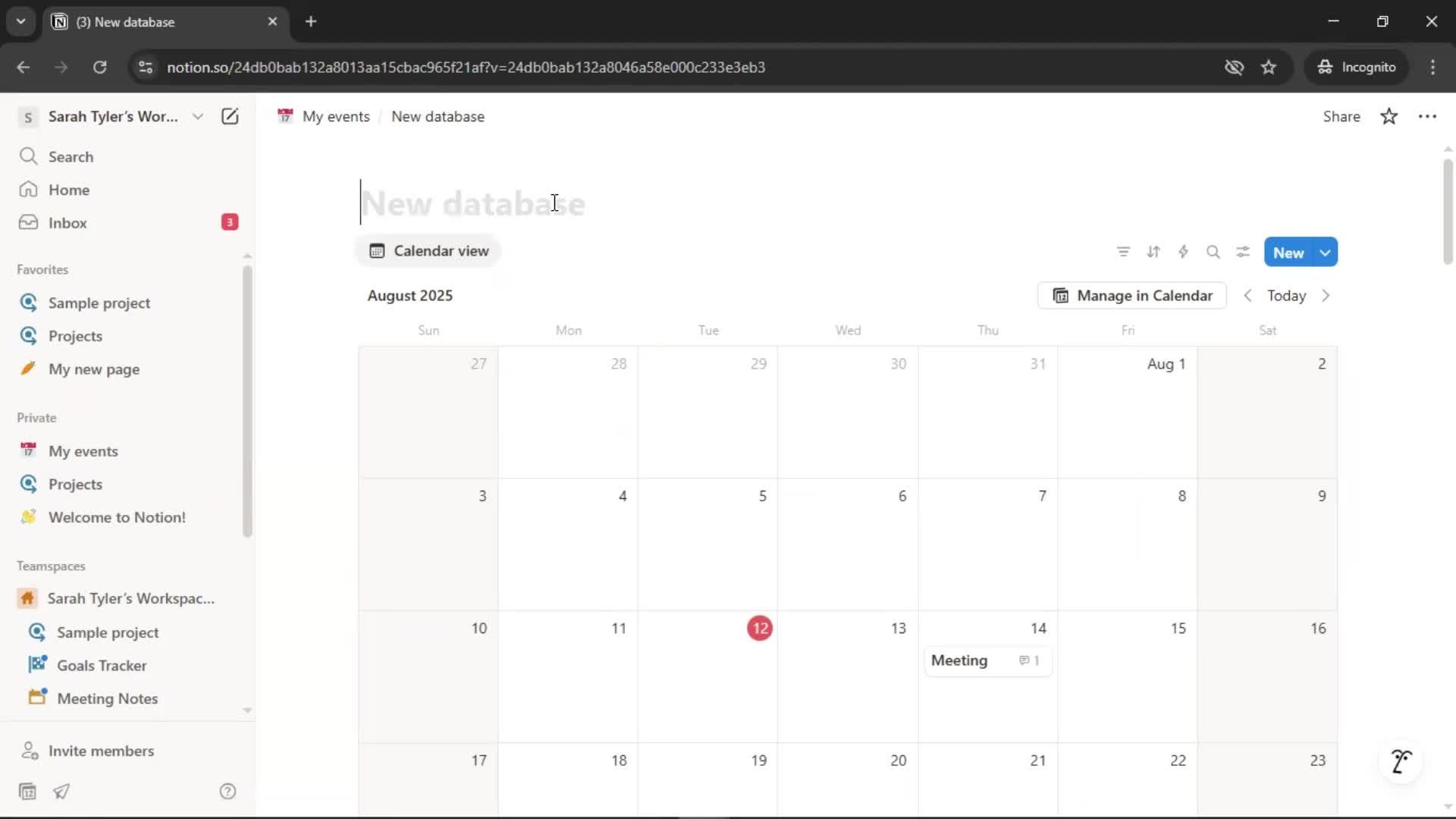Click the Favorites section header
Screen dimensions: 1456x819
(42, 269)
